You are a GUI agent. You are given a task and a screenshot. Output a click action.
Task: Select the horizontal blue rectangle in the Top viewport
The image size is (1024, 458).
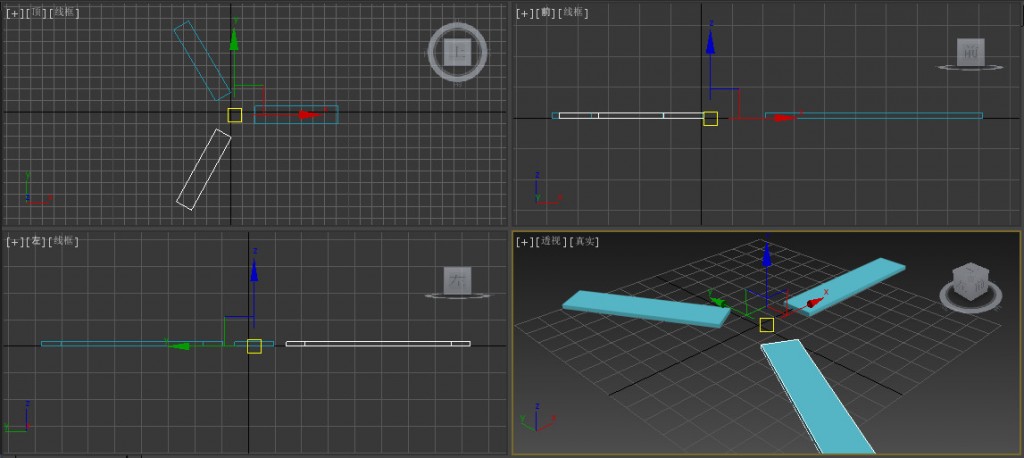click(x=296, y=114)
